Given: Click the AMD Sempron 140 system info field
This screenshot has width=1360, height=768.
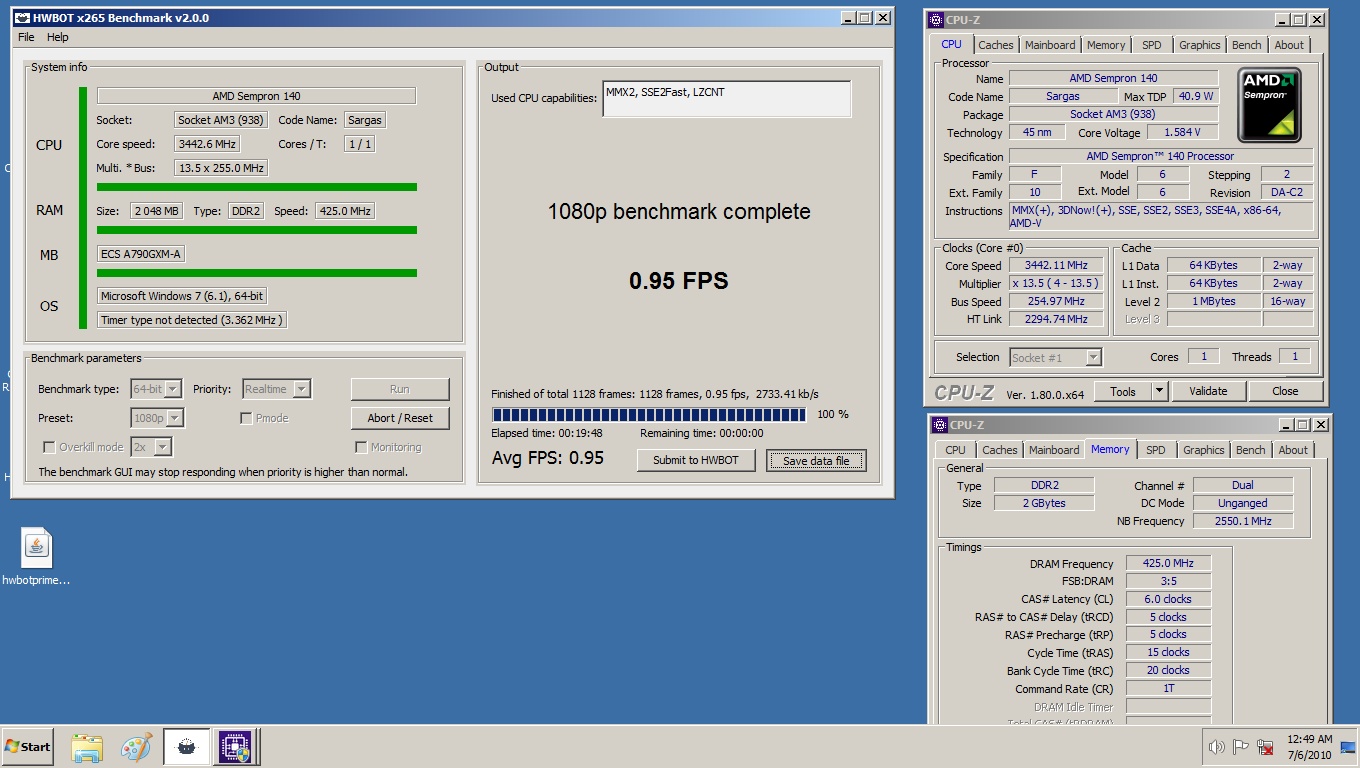Looking at the screenshot, I should (256, 96).
